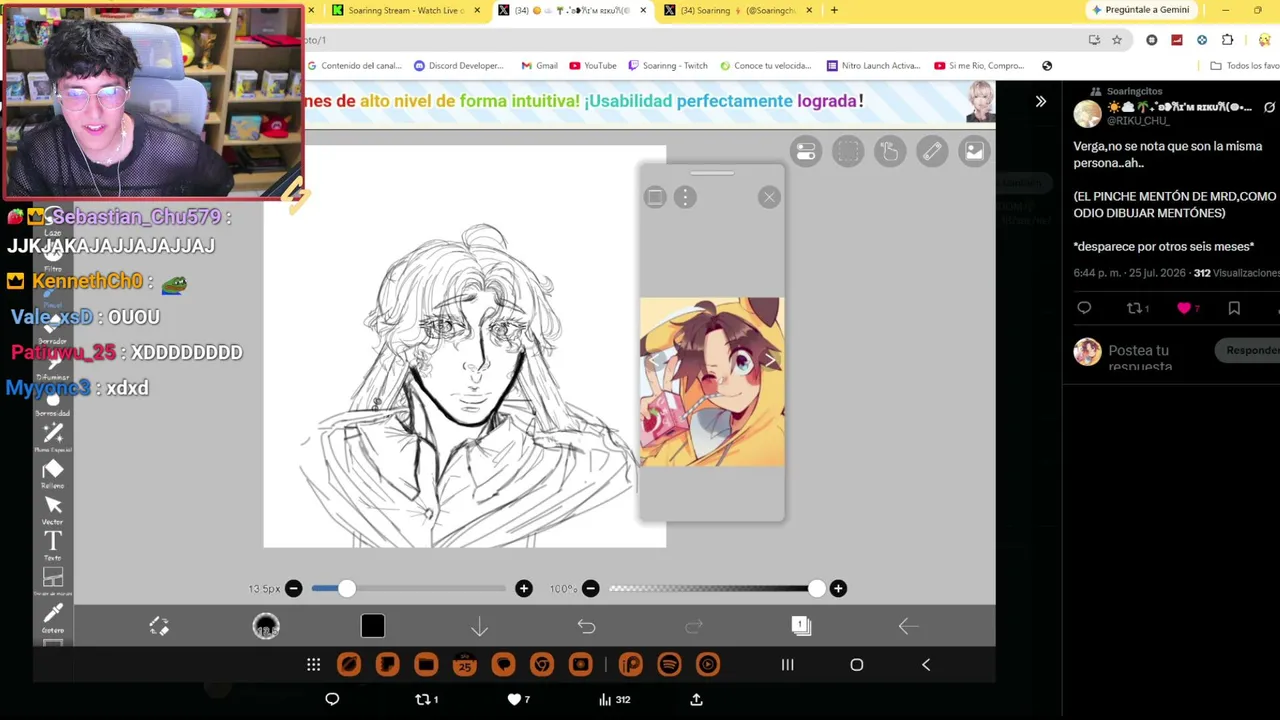
Task: Open the Gmail bookmark
Action: pyautogui.click(x=539, y=66)
